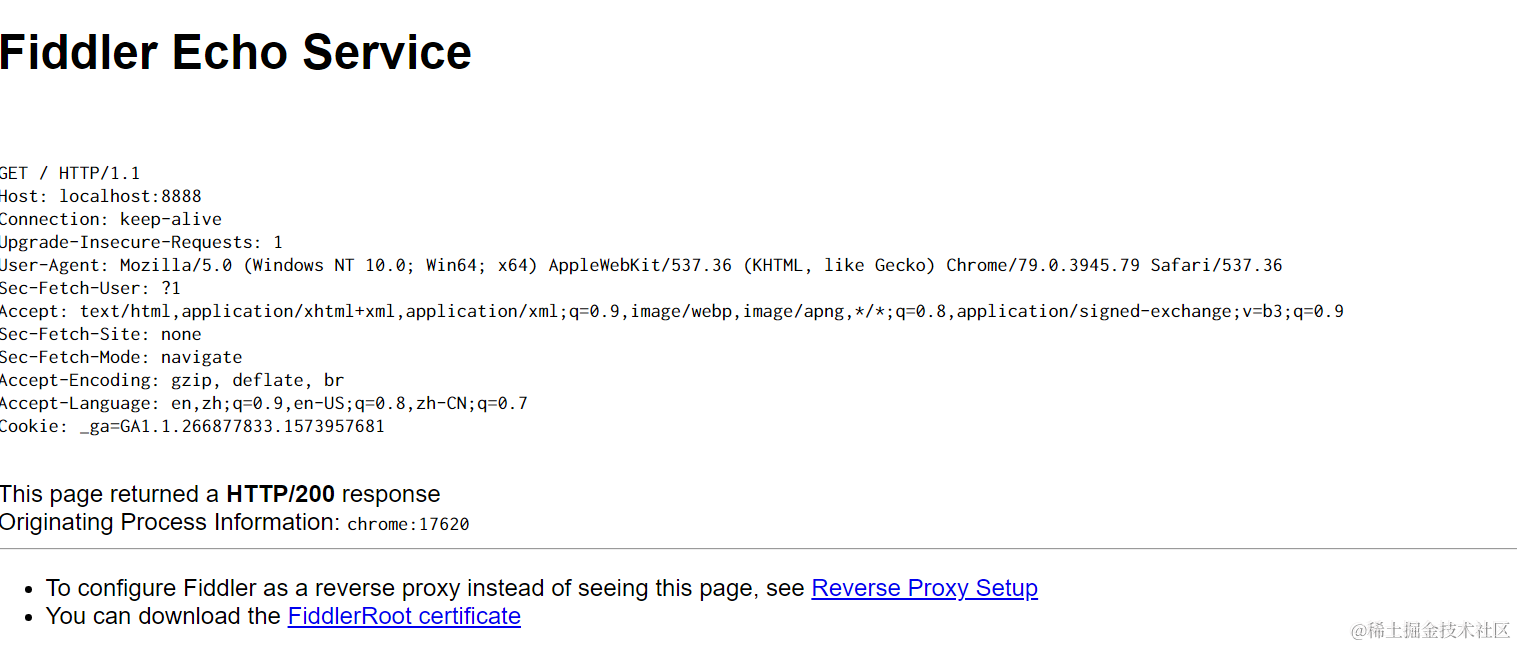
Task: Click the 'chrome:17620' process value
Action: (x=408, y=524)
